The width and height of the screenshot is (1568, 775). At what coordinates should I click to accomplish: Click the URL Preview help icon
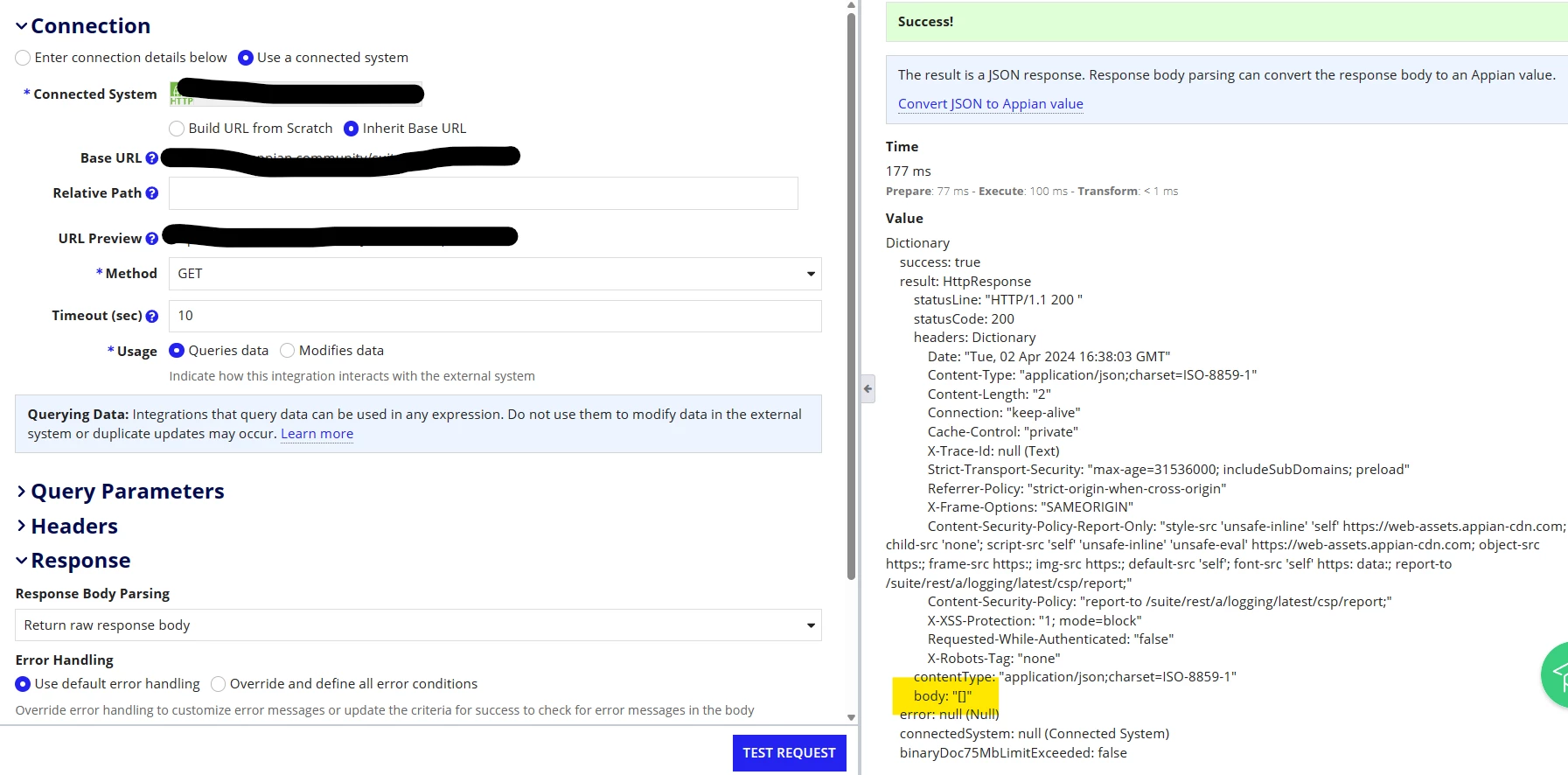coord(152,239)
